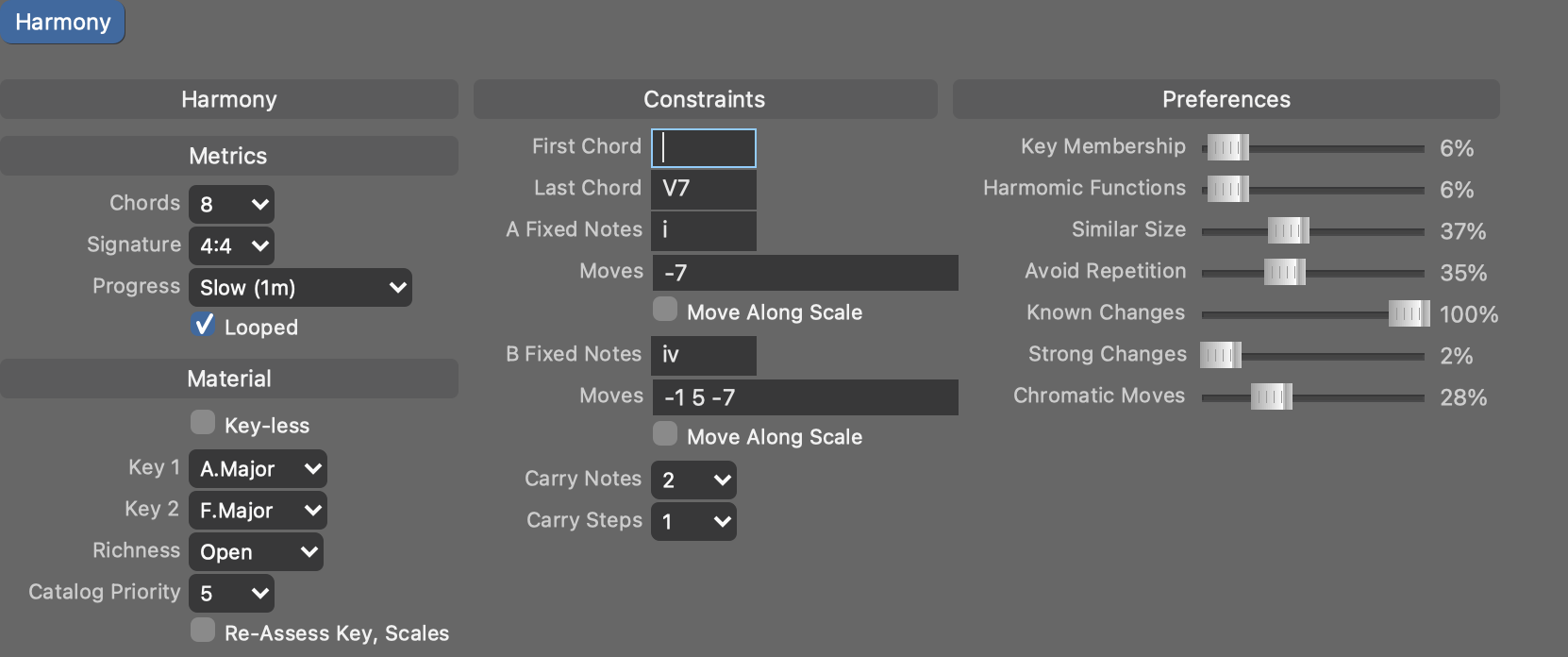Viewport: 1568px width, 657px height.
Task: Open the Catalog Priority dropdown
Action: [231, 594]
